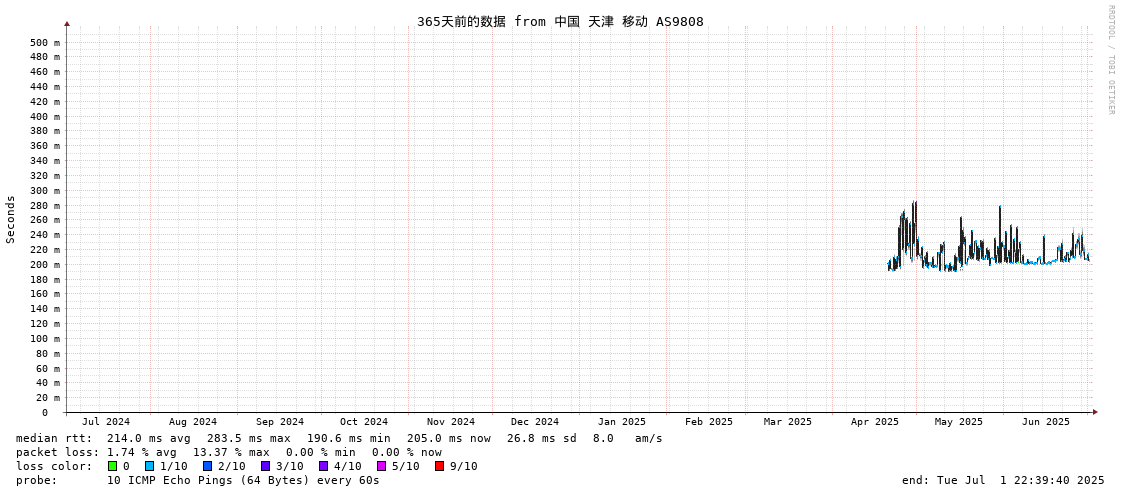Click the 283.5 ms max rtt value

pyautogui.click(x=249, y=438)
